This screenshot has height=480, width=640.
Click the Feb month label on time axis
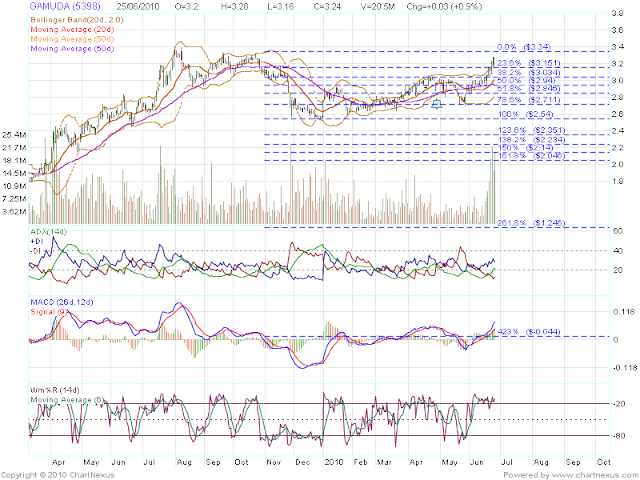click(x=361, y=462)
